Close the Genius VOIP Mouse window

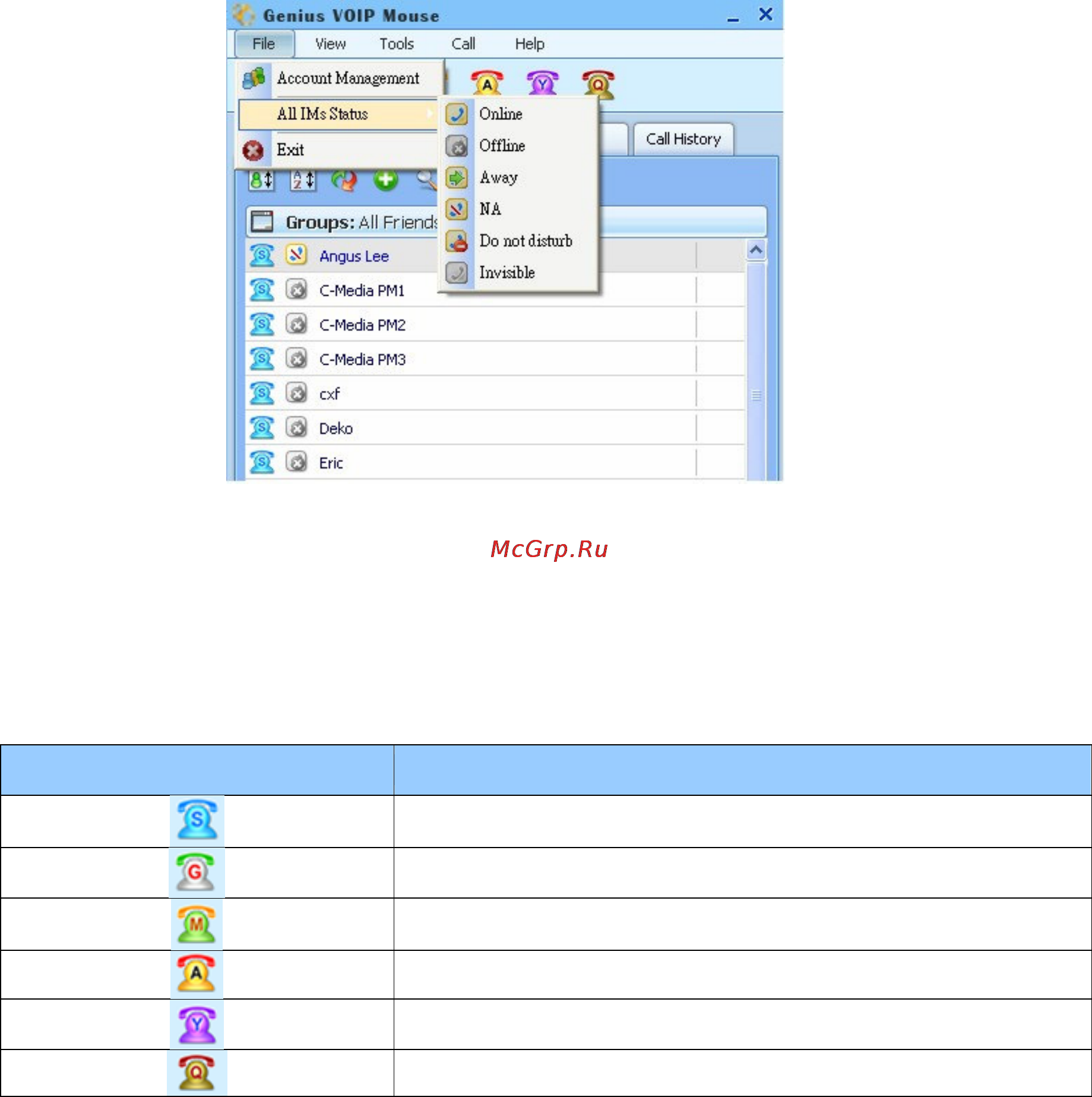766,14
